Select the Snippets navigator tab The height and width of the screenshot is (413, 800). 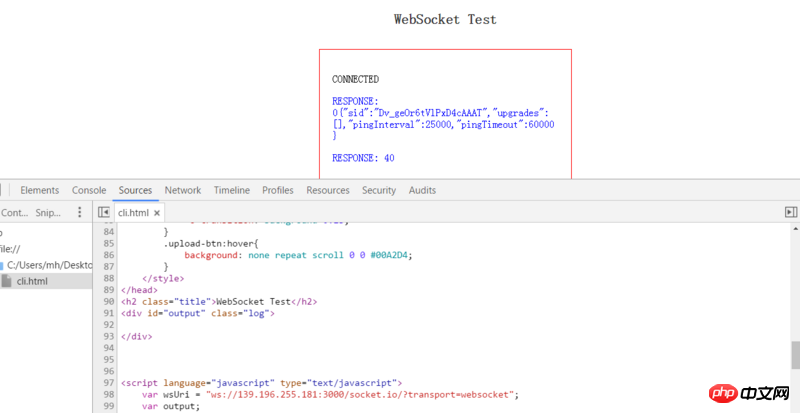pyautogui.click(x=48, y=212)
